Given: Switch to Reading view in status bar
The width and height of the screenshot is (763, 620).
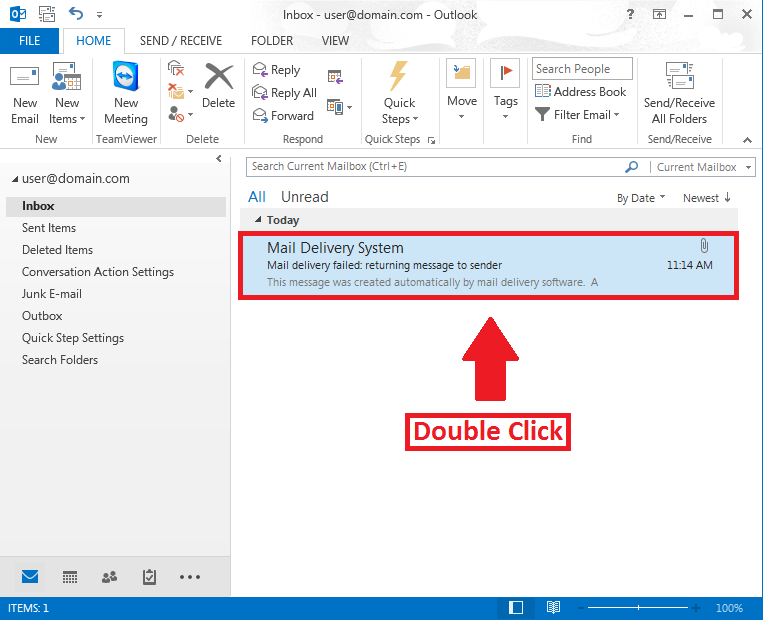Looking at the screenshot, I should tap(553, 607).
